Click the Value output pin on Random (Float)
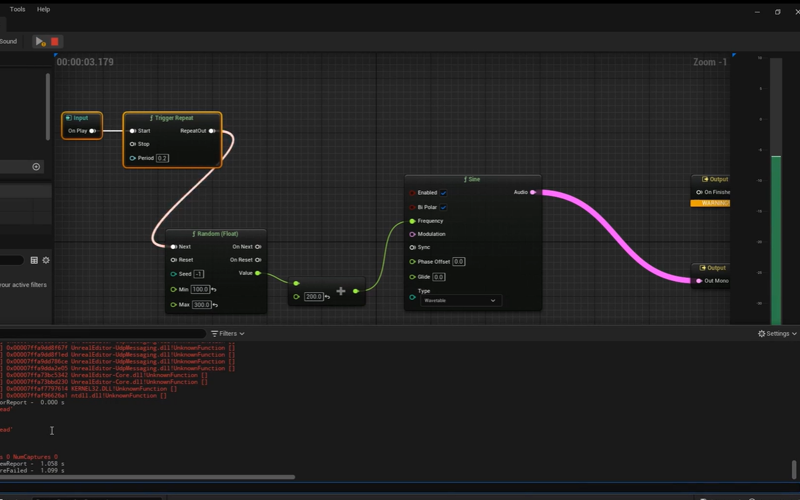The width and height of the screenshot is (800, 500). (258, 273)
